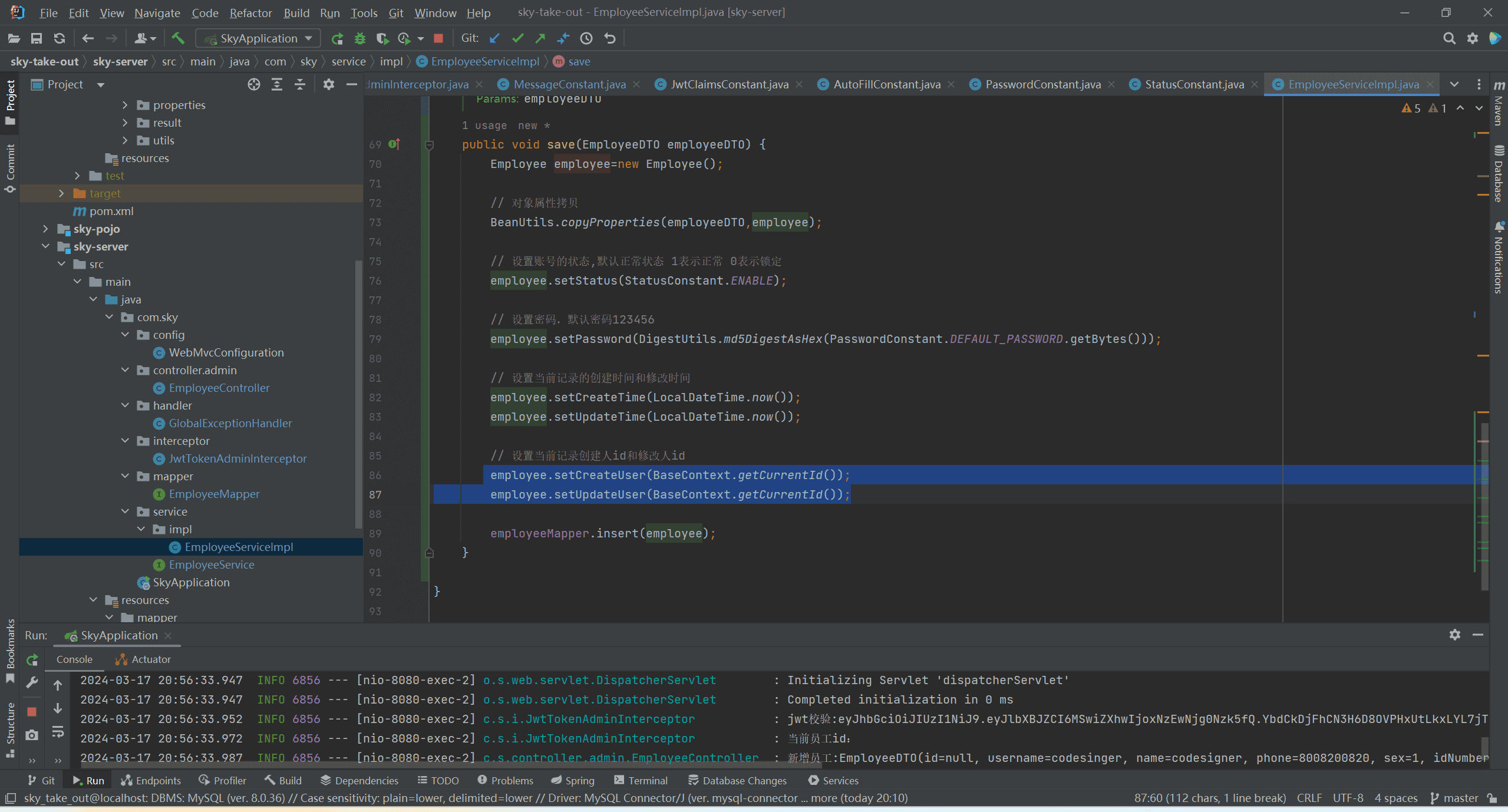Hide the Project panel with minus icon
1508x812 pixels.
point(352,85)
